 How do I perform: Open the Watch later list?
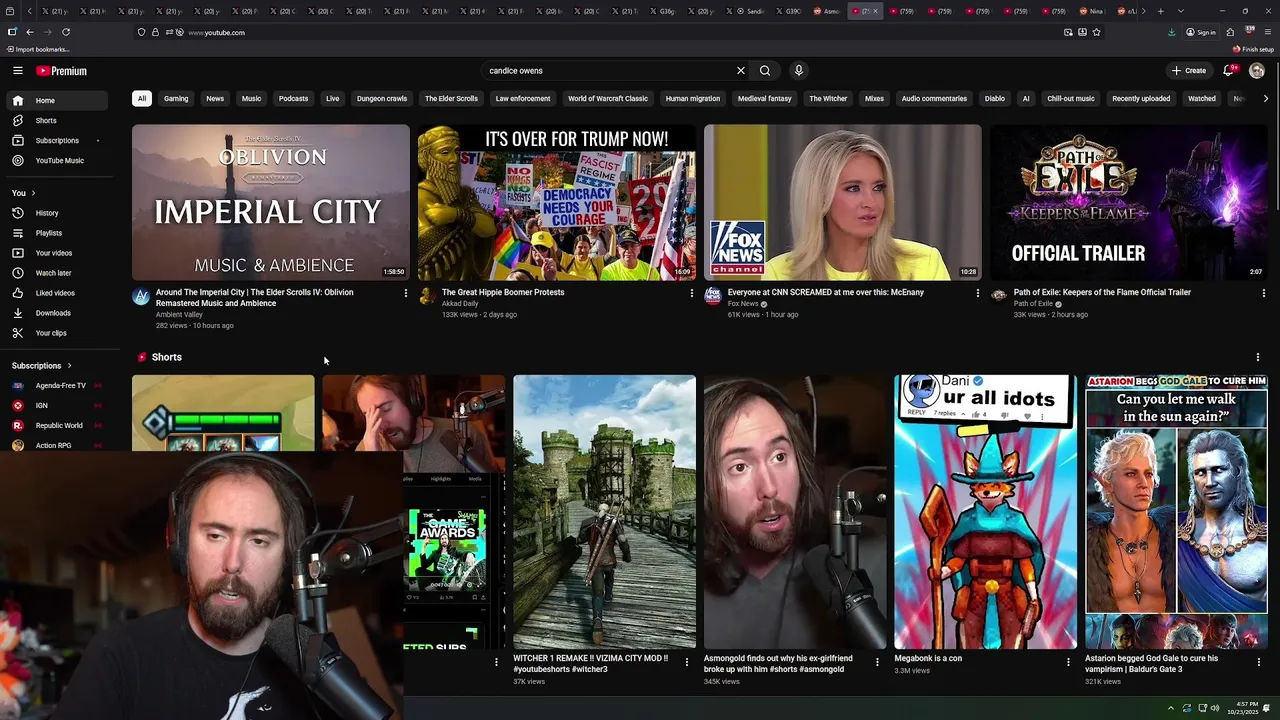pos(56,273)
